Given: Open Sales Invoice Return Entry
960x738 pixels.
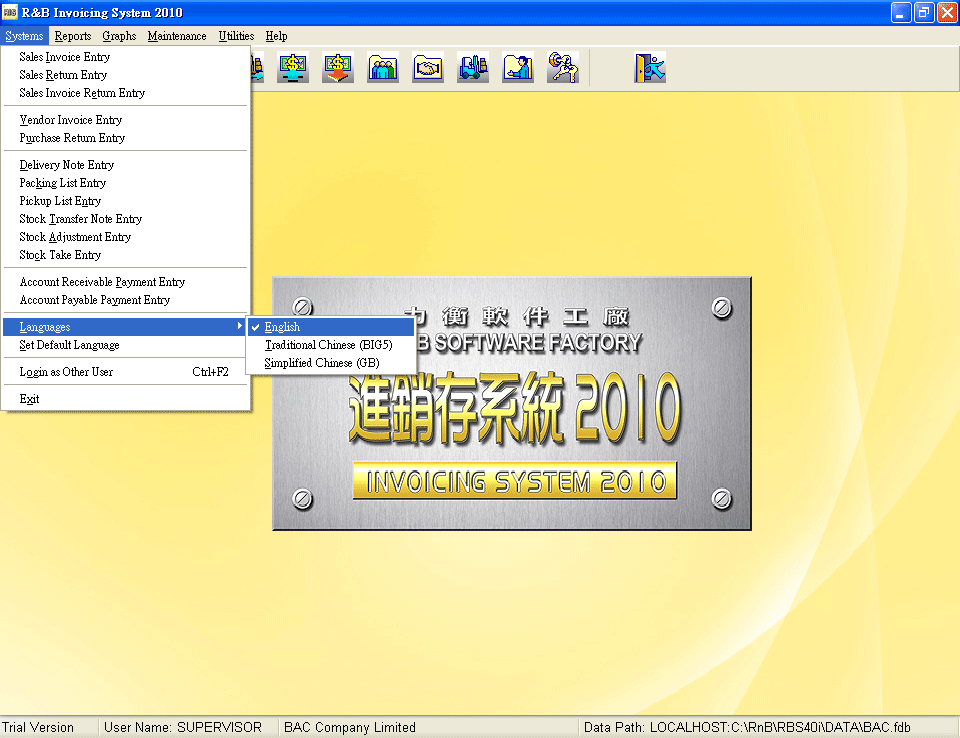Looking at the screenshot, I should (126, 93).
